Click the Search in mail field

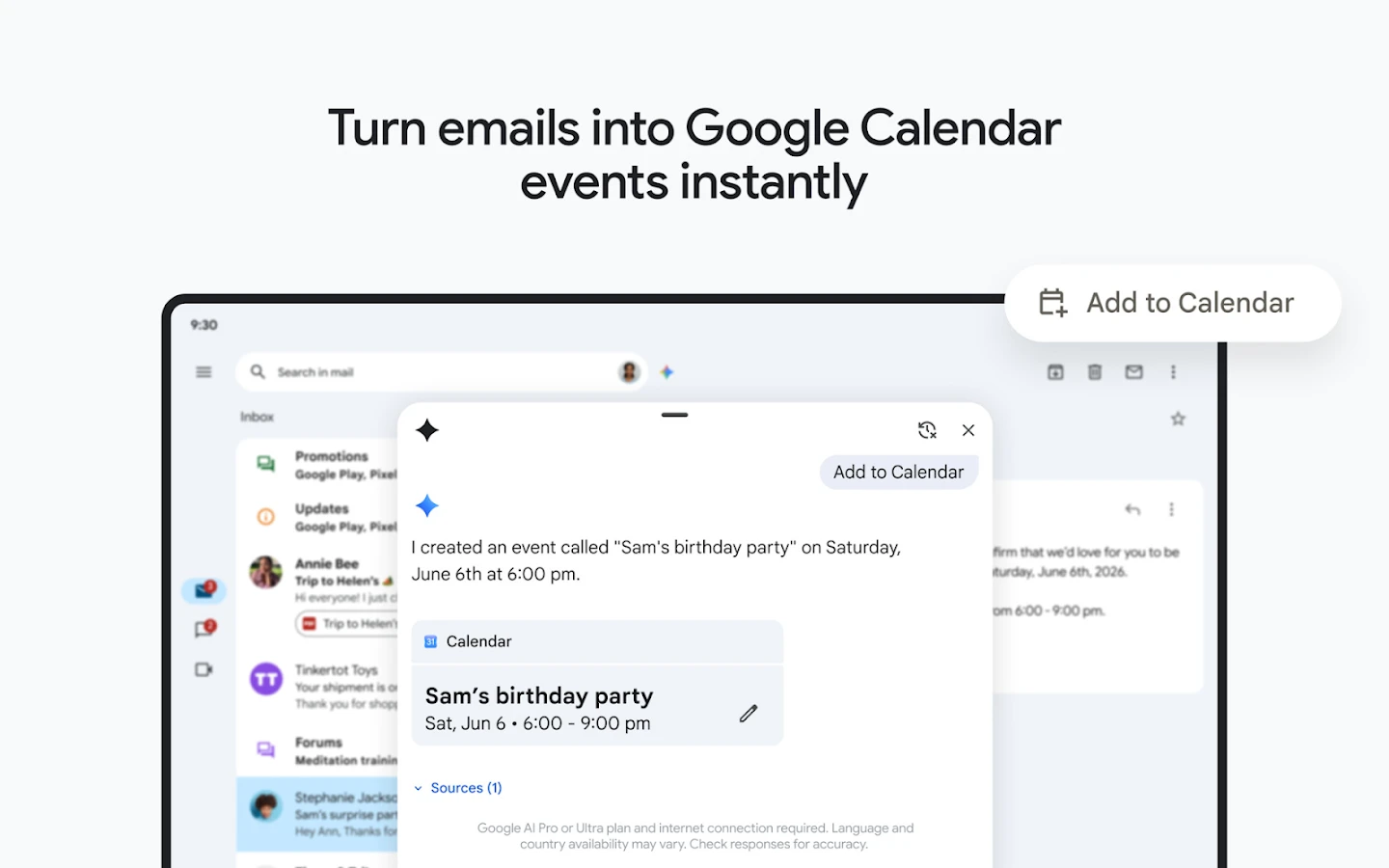442,372
